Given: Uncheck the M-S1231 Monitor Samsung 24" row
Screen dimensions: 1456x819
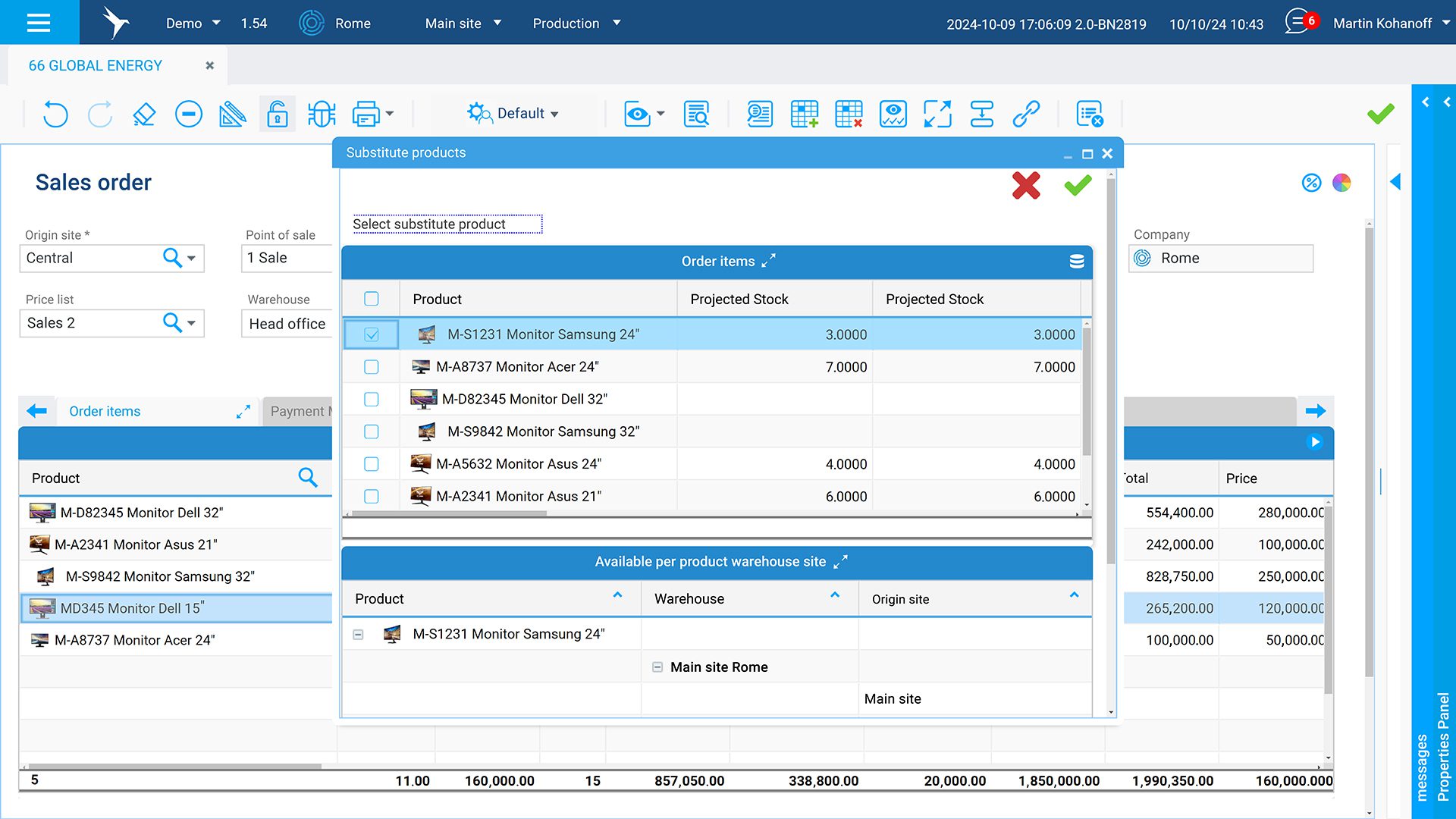Looking at the screenshot, I should 372,334.
